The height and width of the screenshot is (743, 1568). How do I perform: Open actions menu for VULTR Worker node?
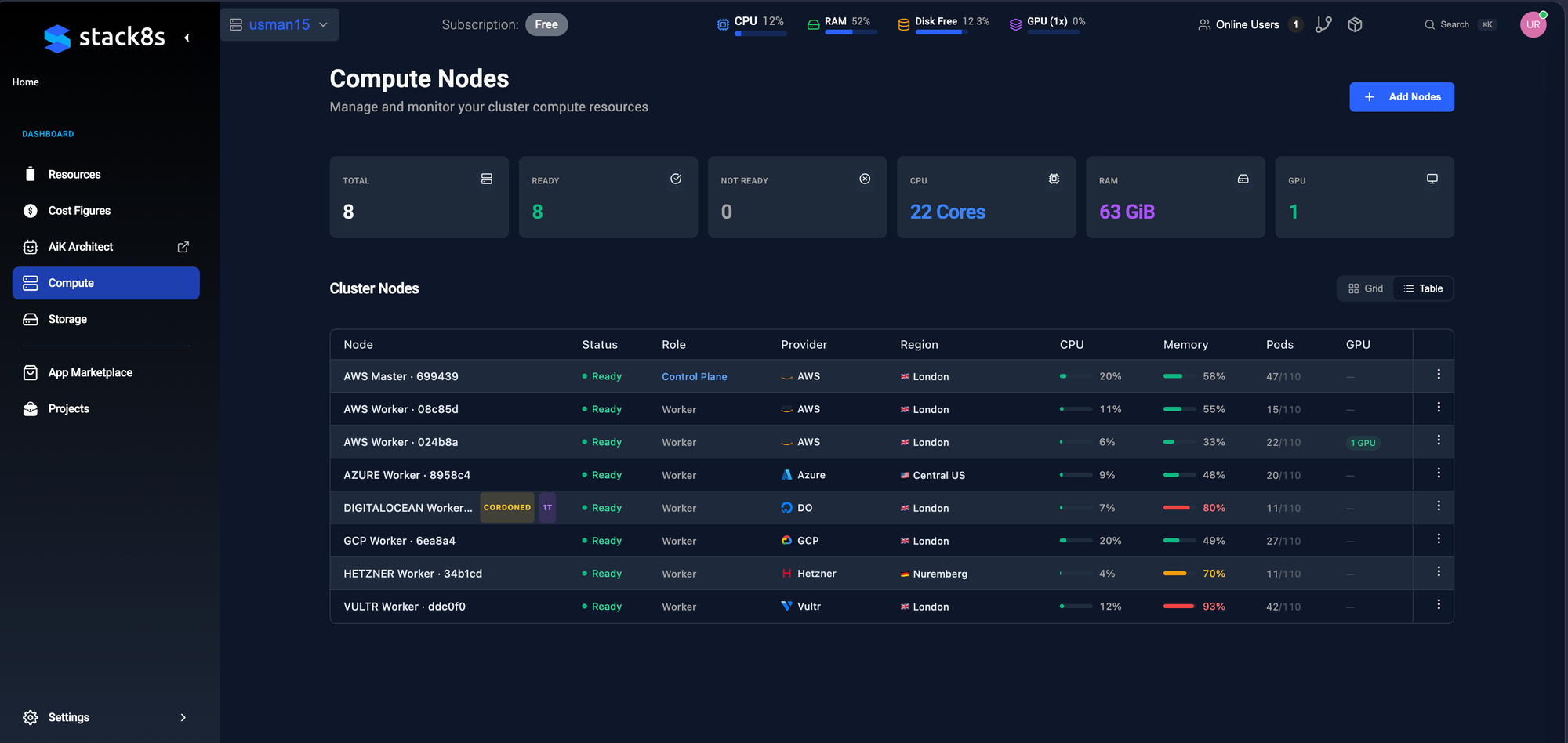click(1439, 605)
